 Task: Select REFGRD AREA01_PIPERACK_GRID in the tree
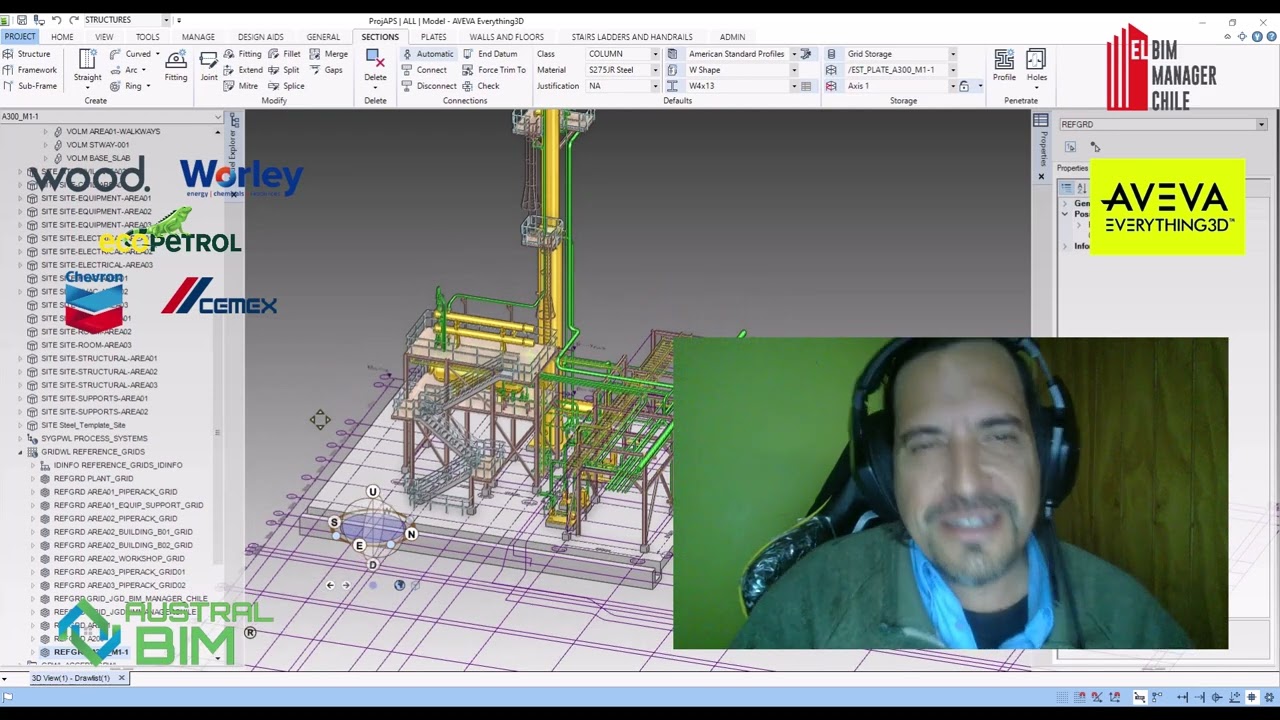click(115, 492)
